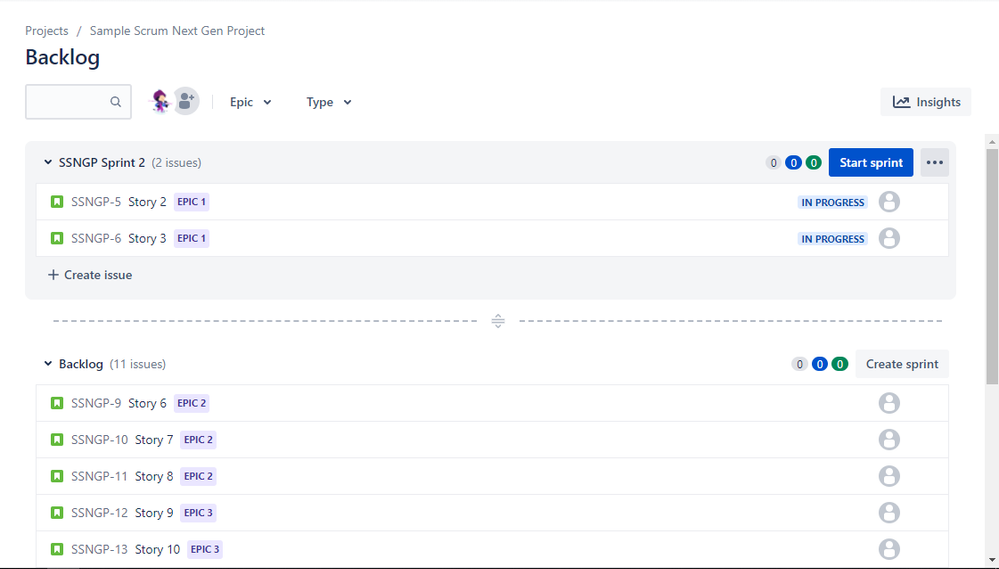
Task: Click the blue in-progress count in Sprint 2
Action: [793, 162]
